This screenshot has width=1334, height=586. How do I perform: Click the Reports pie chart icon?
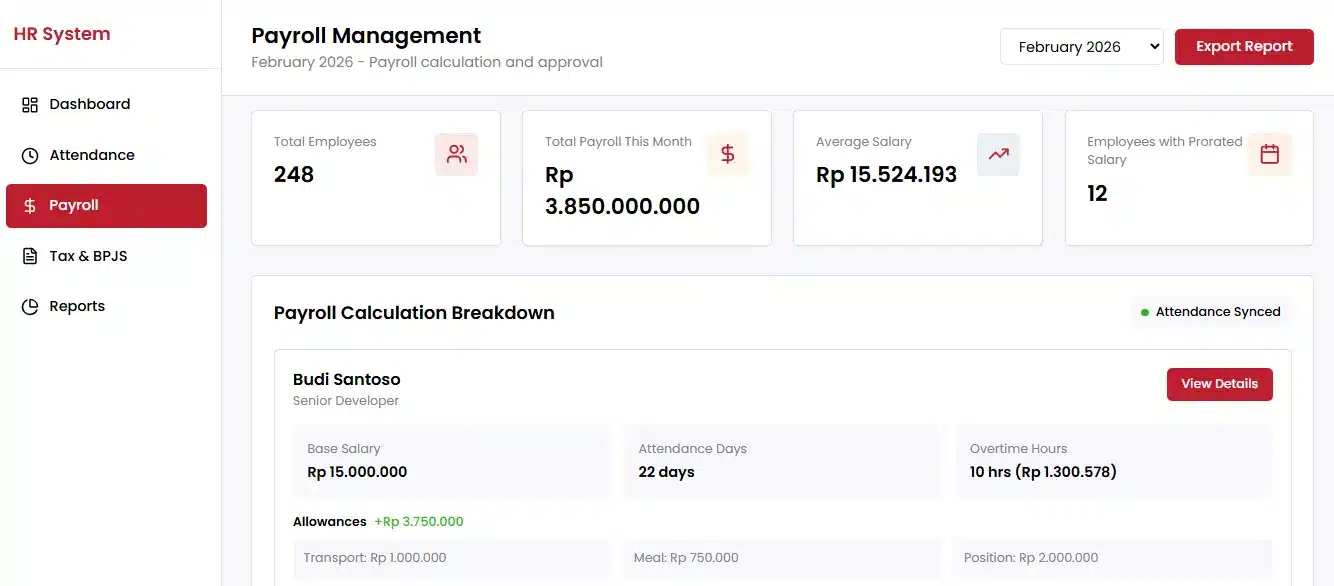30,307
